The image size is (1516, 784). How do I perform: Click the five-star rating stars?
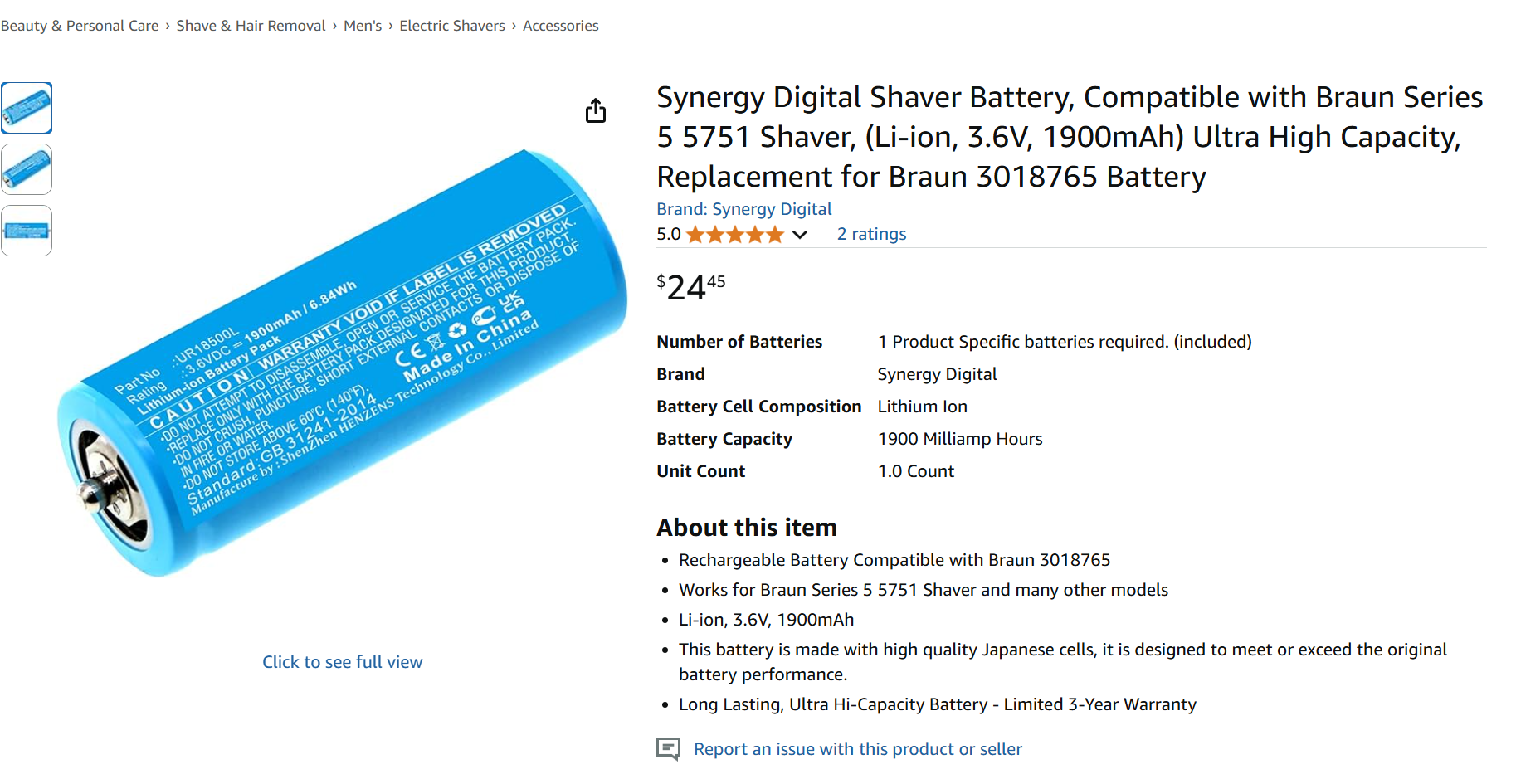click(735, 235)
